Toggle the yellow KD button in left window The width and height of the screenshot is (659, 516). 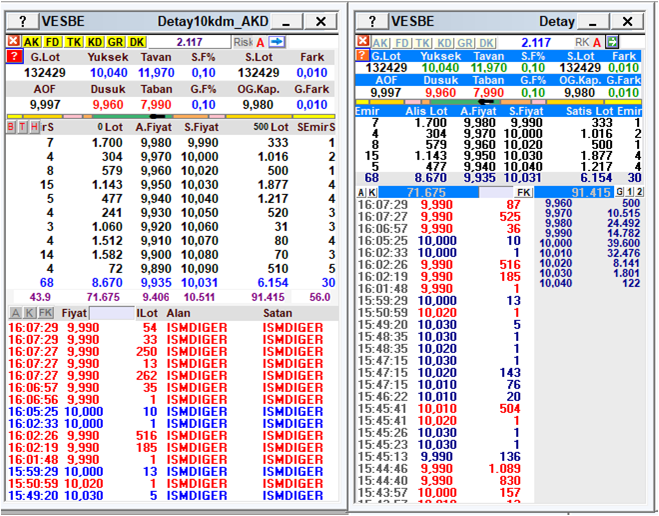click(95, 42)
